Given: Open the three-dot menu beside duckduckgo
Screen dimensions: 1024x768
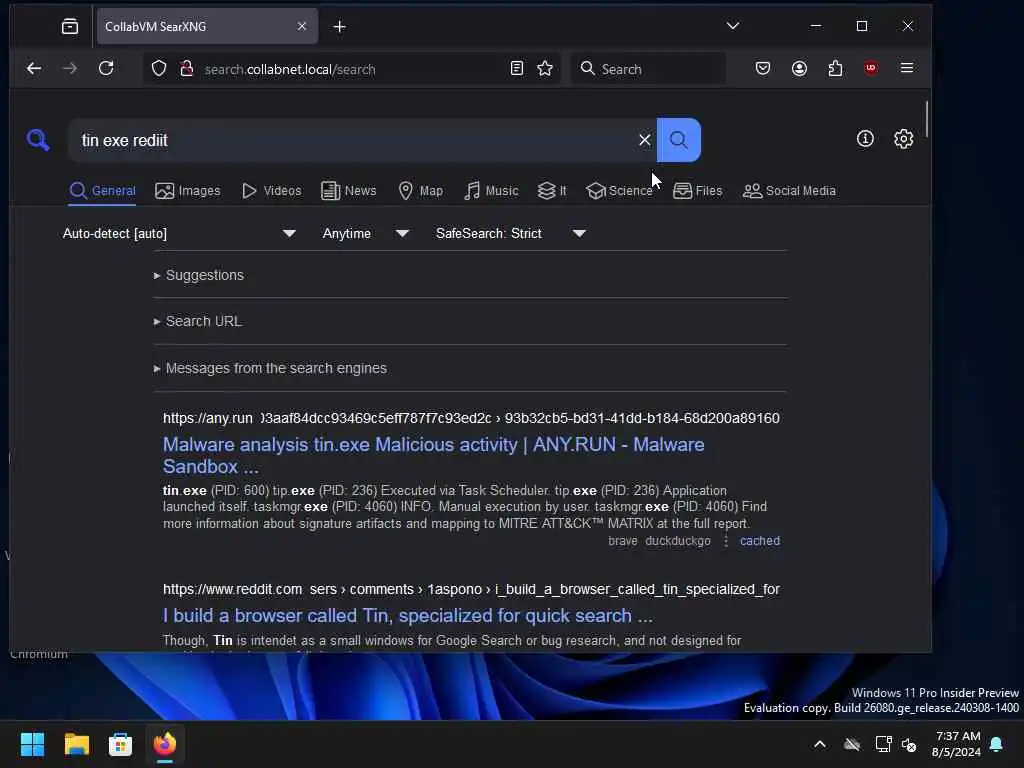Looking at the screenshot, I should (x=726, y=541).
